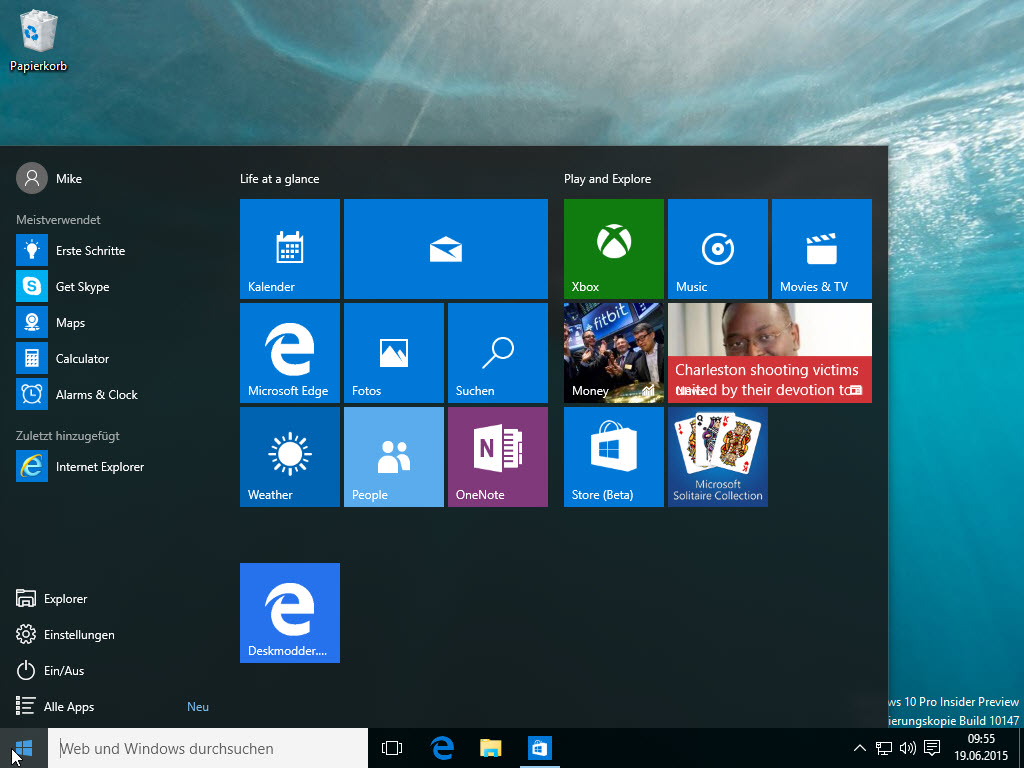This screenshot has width=1024, height=768.
Task: Open the Action Center notifications icon
Action: point(932,748)
